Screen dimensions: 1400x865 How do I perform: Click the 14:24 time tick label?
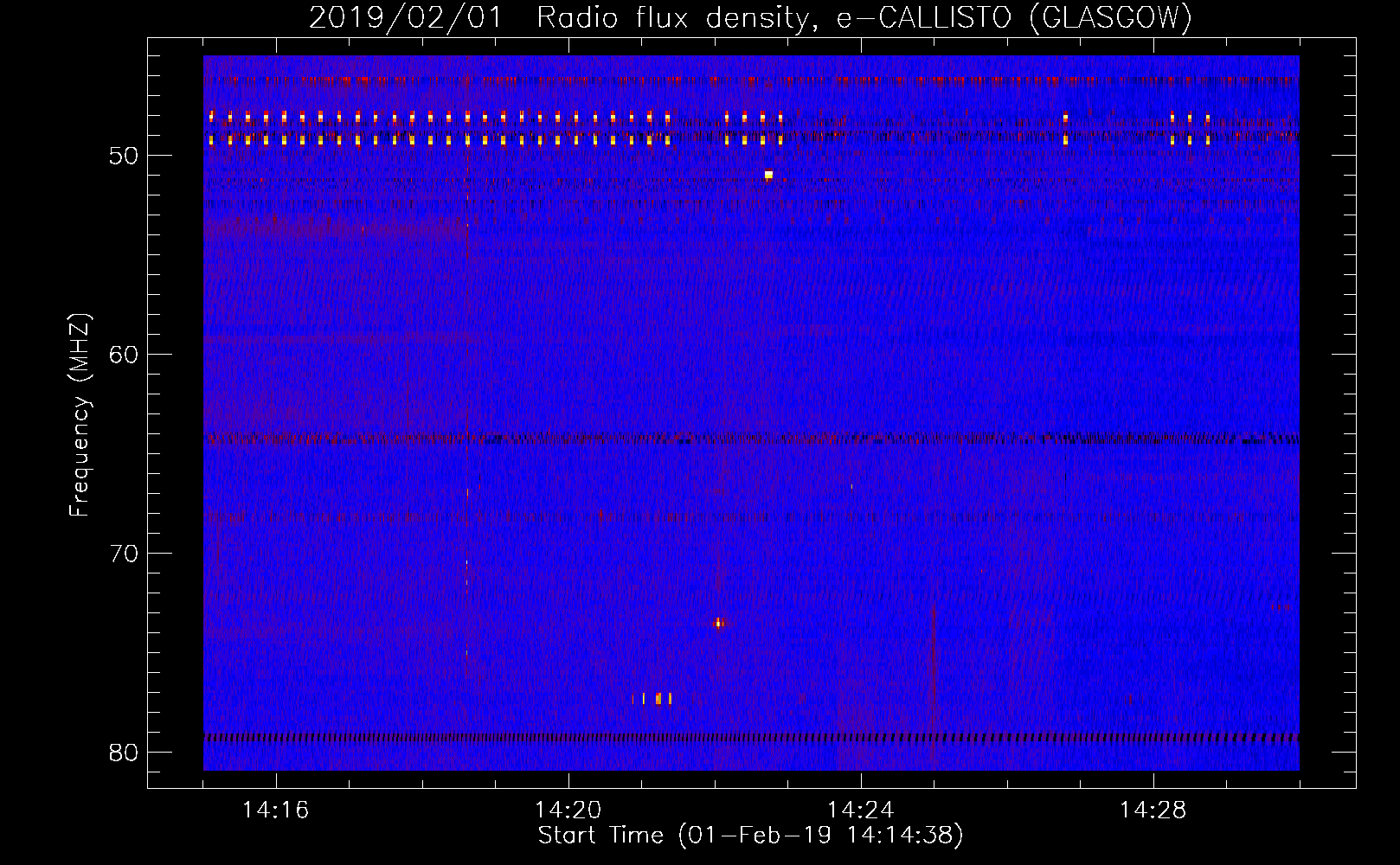click(861, 811)
